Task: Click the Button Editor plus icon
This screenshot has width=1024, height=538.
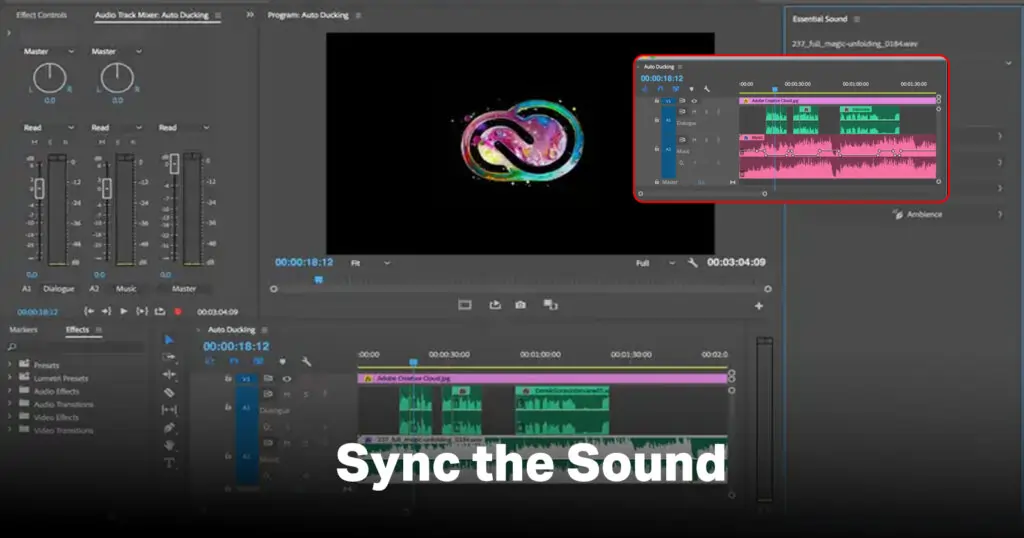Action: 758,306
